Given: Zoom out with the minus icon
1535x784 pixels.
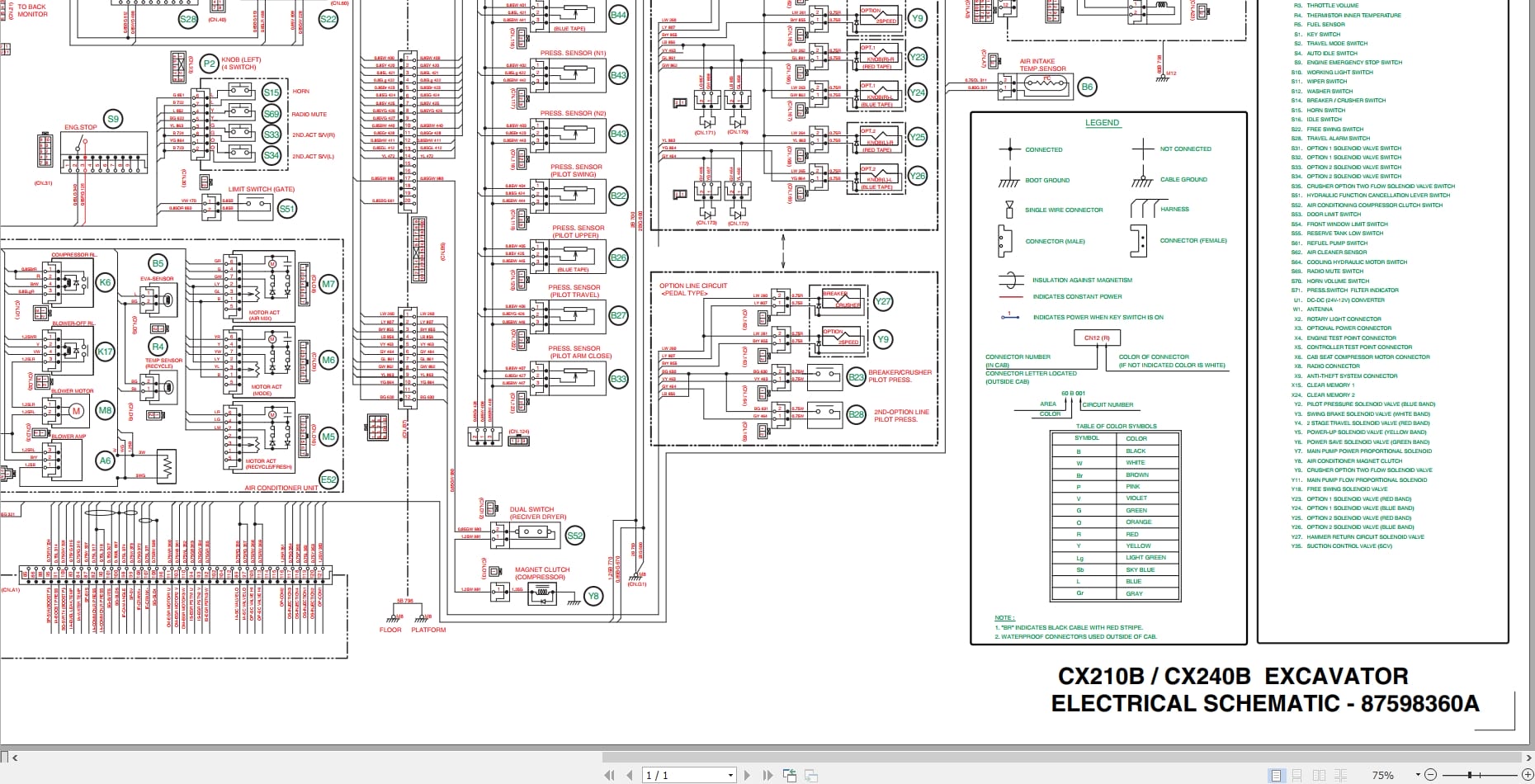Looking at the screenshot, I should [1429, 774].
